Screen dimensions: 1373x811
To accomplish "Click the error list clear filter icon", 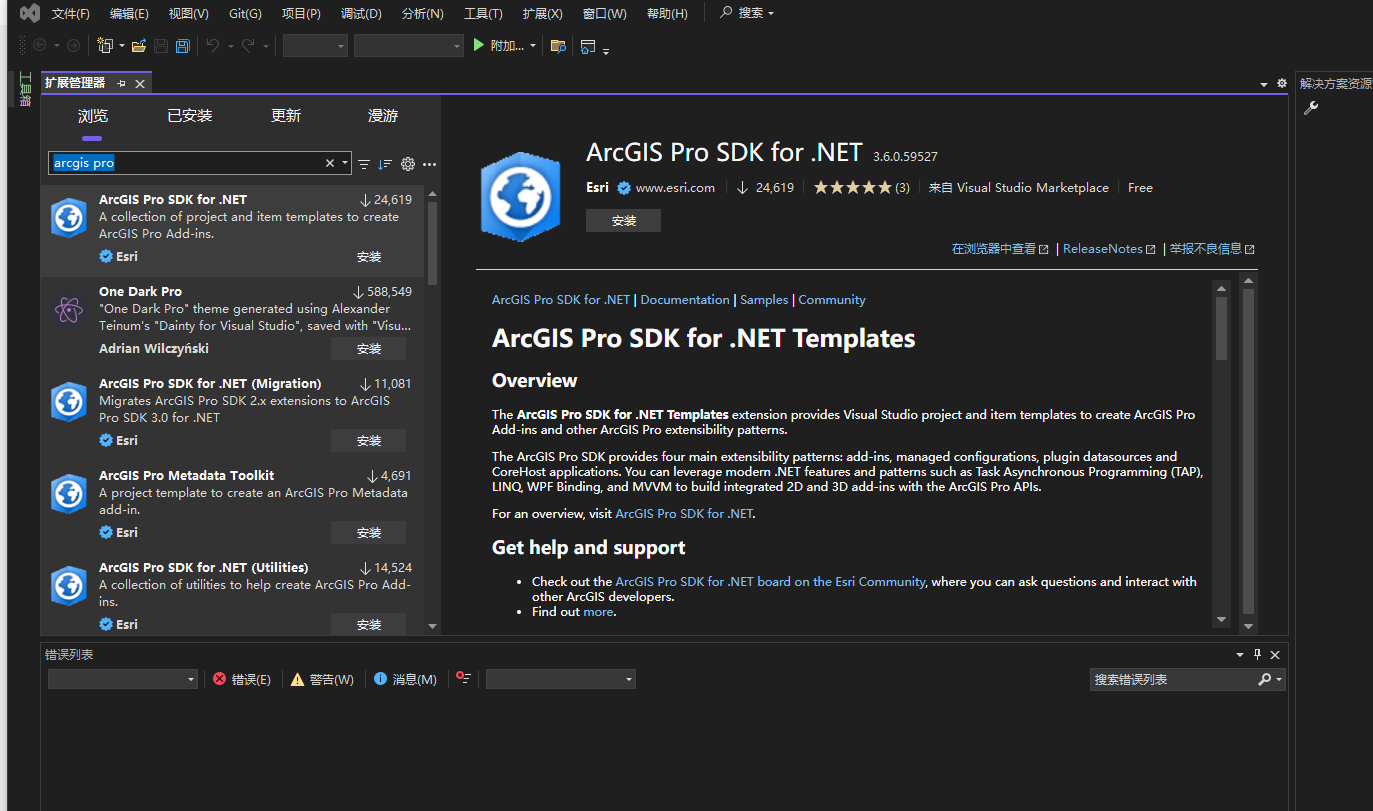I will point(463,678).
